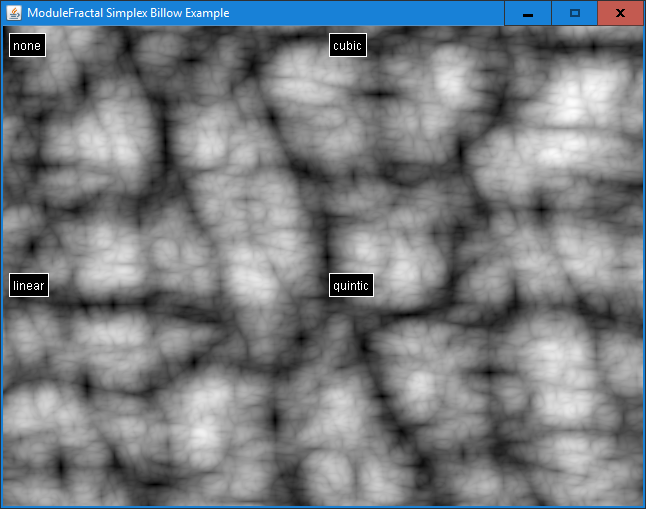
Task: Click the left border of the window
Action: [x=1, y=260]
